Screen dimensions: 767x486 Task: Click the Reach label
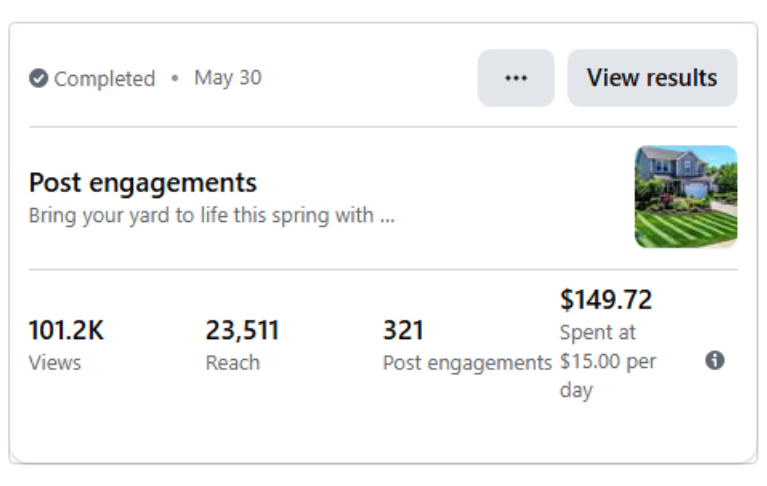point(232,362)
